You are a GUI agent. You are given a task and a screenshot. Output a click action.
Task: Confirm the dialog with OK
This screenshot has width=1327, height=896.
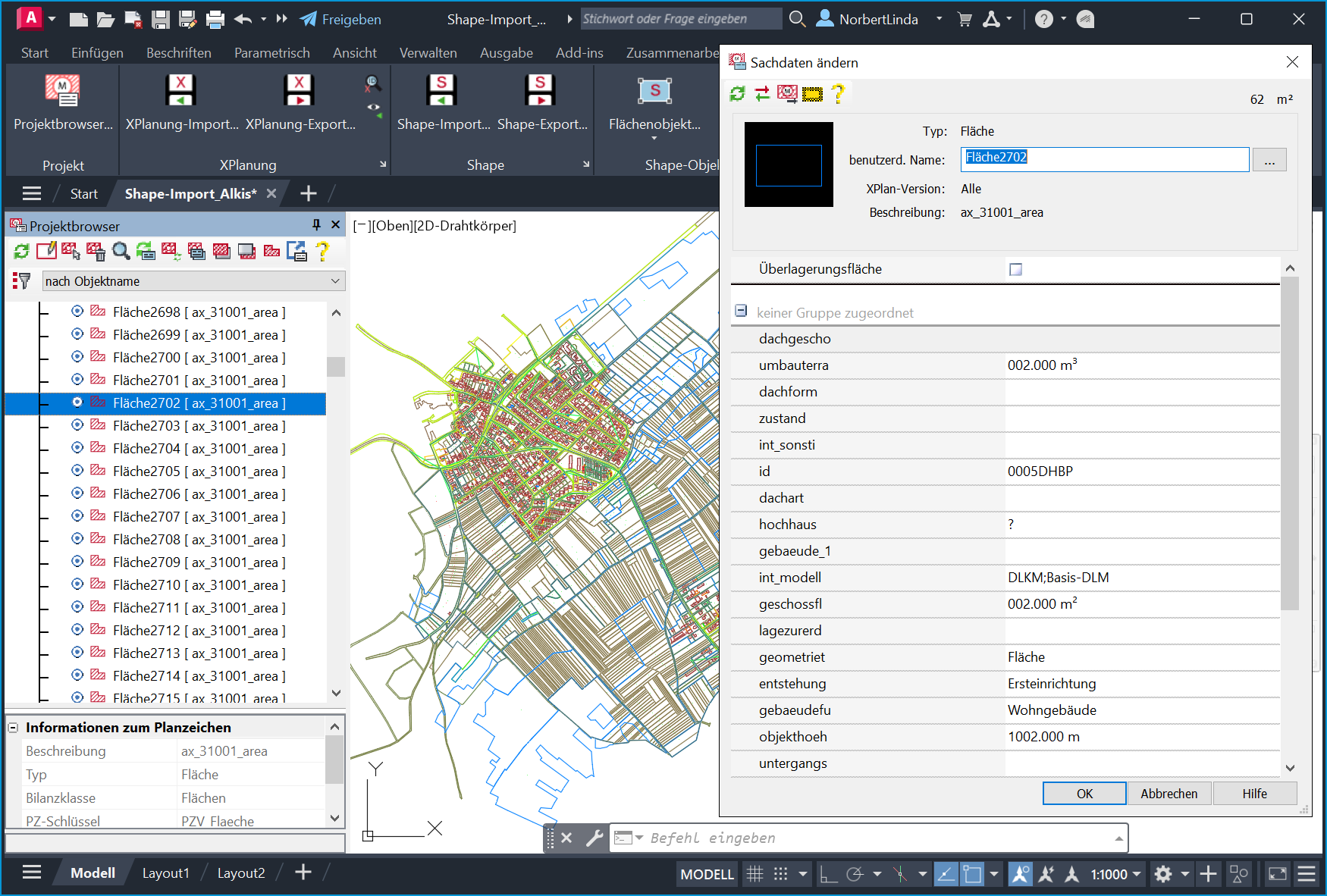click(x=1084, y=794)
